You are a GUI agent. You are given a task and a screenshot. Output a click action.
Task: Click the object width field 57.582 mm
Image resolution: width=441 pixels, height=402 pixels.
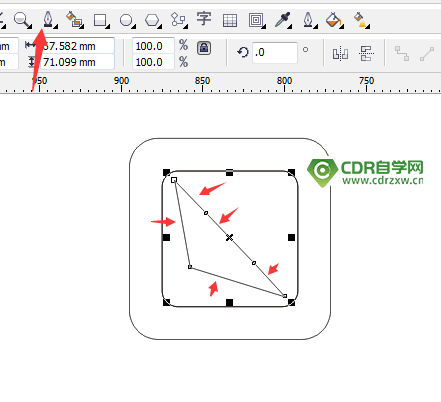77,46
